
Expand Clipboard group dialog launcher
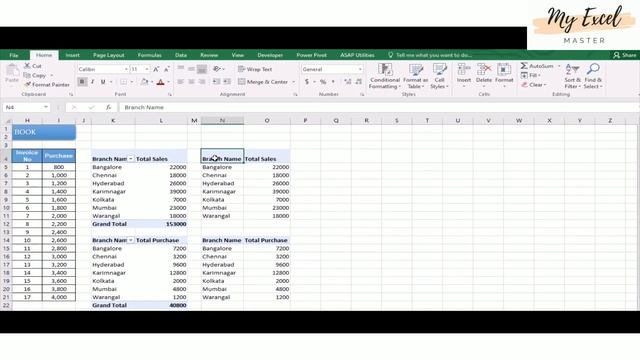(71, 94)
